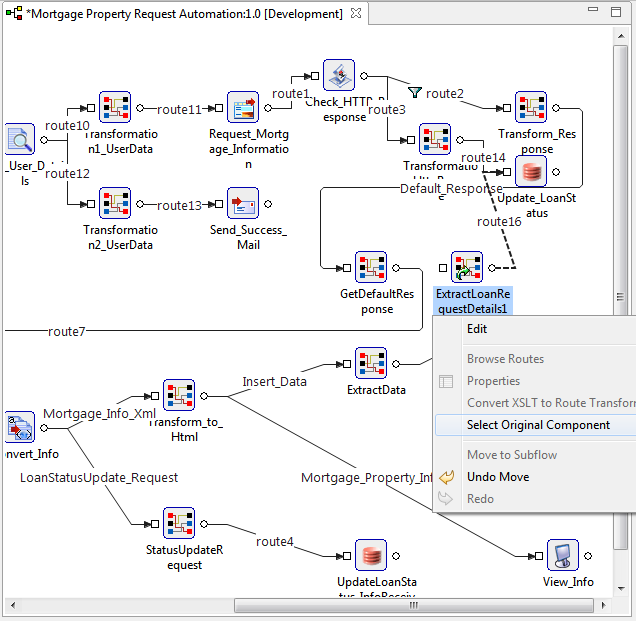The image size is (636, 621).
Task: Choose Convert XSLT to Route Transform
Action: (551, 403)
